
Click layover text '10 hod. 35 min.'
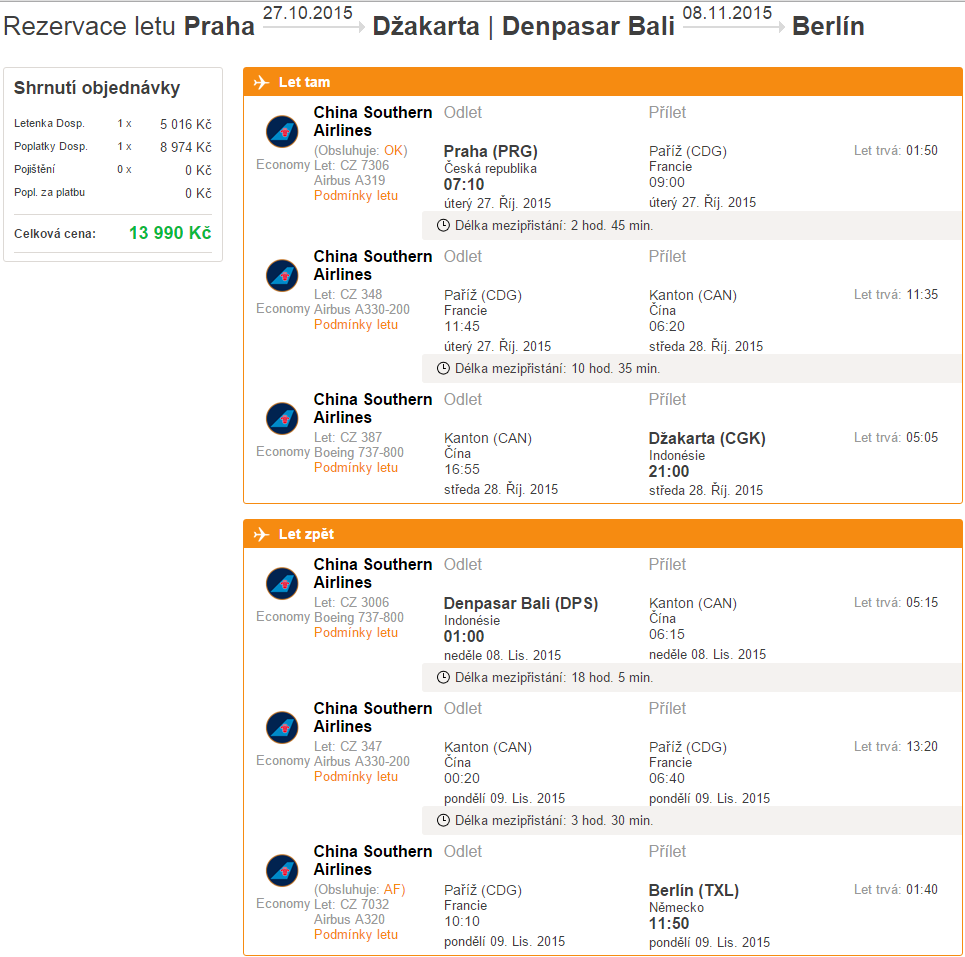click(x=615, y=369)
